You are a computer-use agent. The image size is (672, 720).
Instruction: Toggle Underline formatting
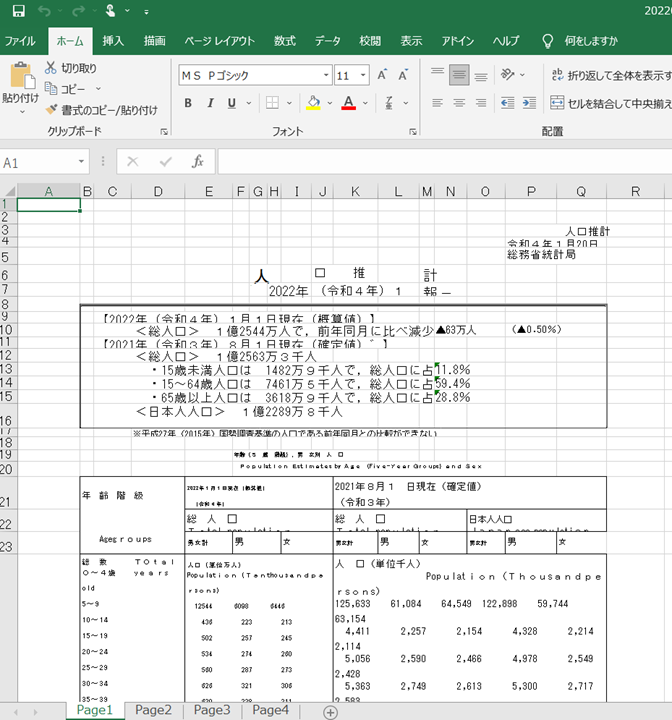232,103
